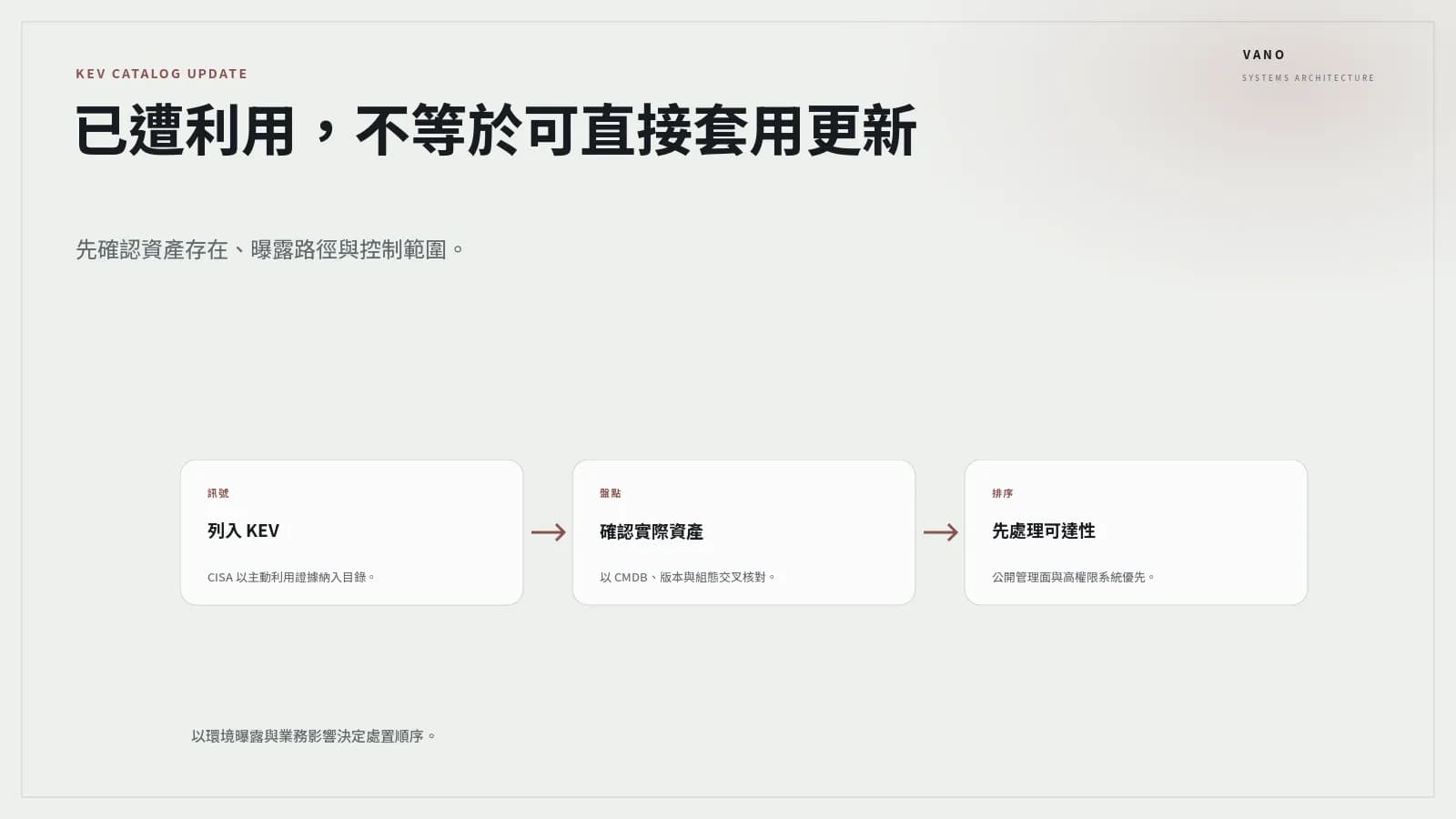
Task: Click the VANO brand name
Action: (x=1264, y=55)
